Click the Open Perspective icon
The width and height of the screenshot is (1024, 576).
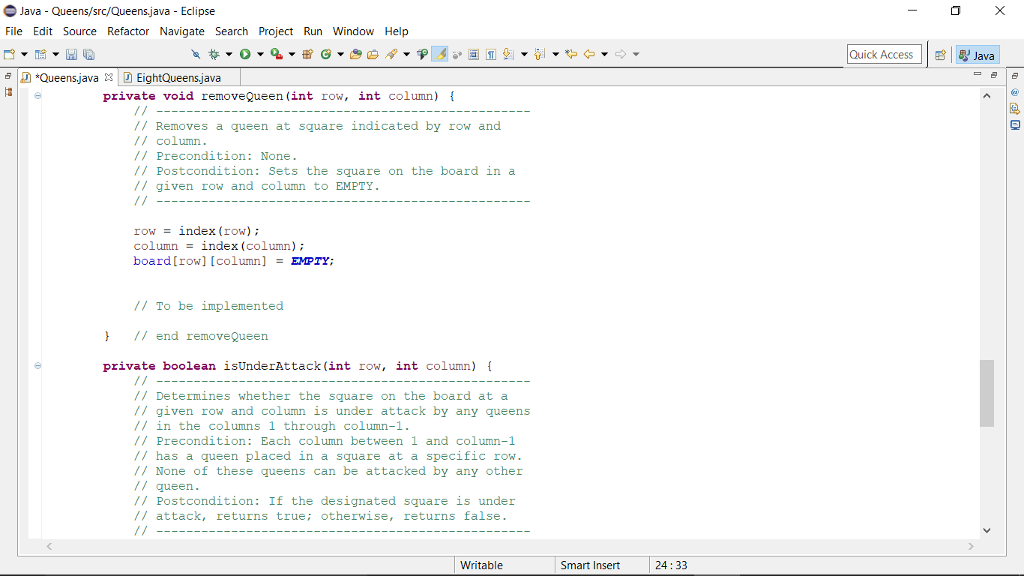940,55
